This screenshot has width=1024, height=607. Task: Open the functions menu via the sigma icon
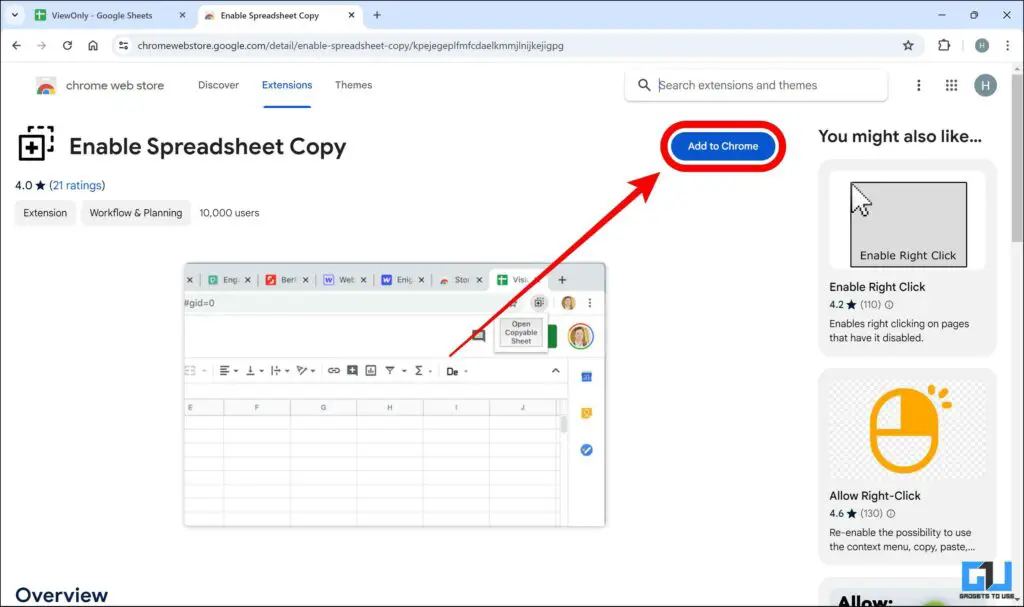tap(418, 369)
